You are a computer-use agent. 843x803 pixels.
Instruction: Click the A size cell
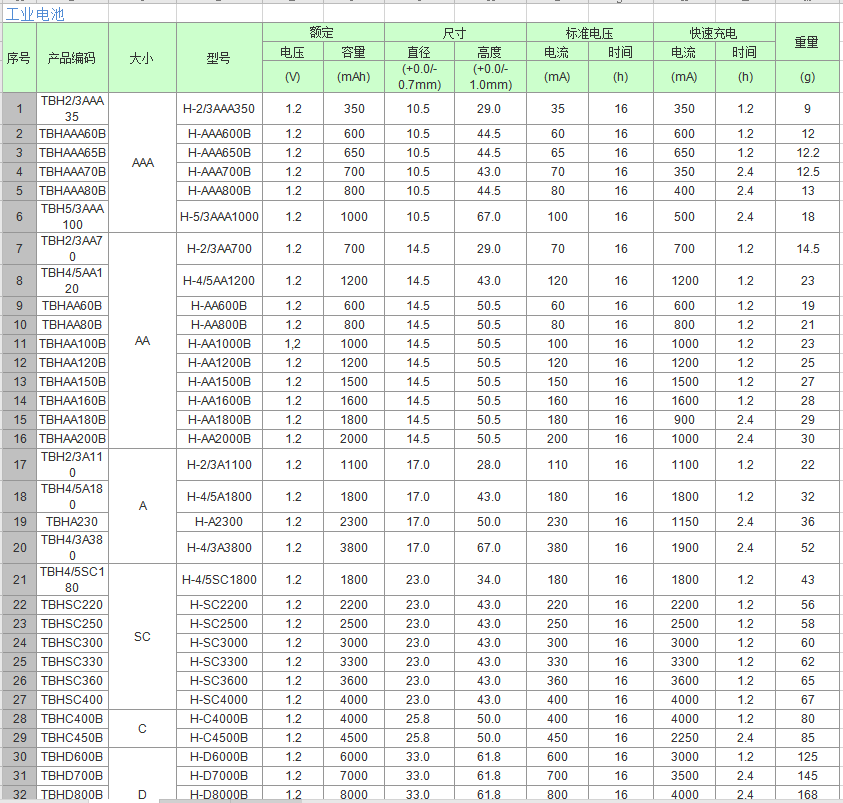click(x=142, y=506)
